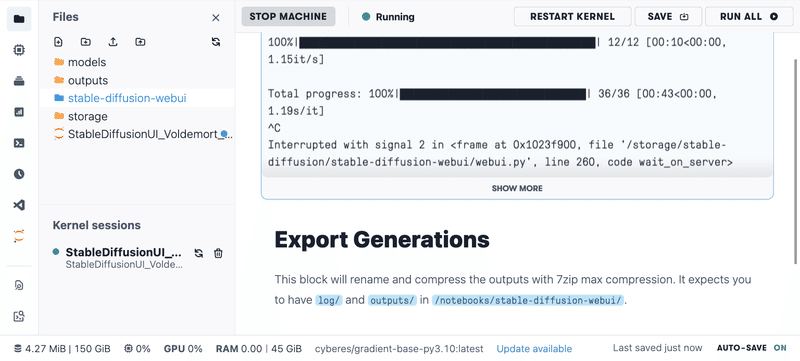Delete the StableDiffusionUI kernel session
The width and height of the screenshot is (800, 361).
click(218, 253)
